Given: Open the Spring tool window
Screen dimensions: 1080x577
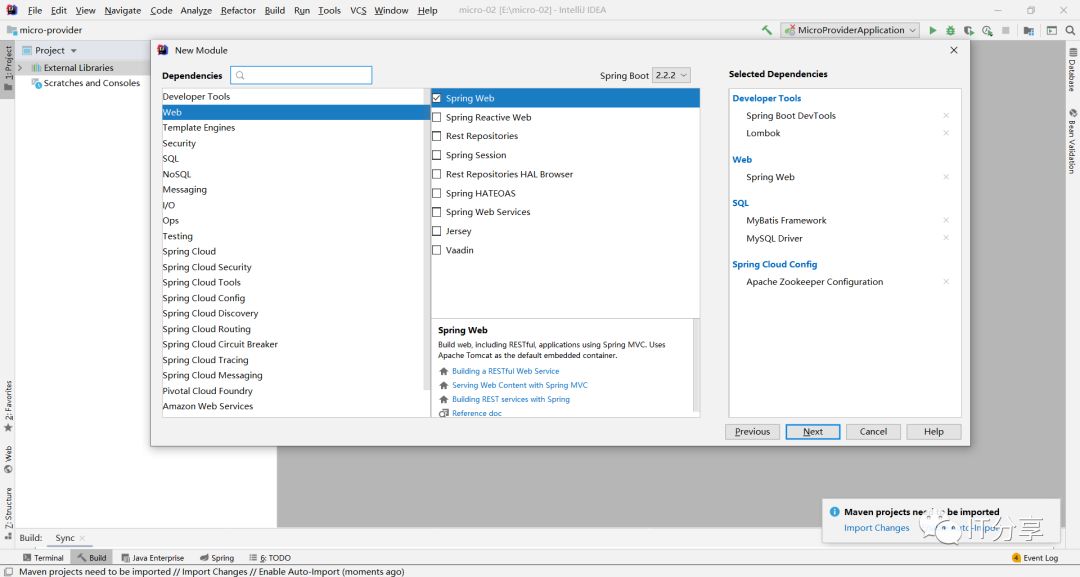Looking at the screenshot, I should (217, 558).
